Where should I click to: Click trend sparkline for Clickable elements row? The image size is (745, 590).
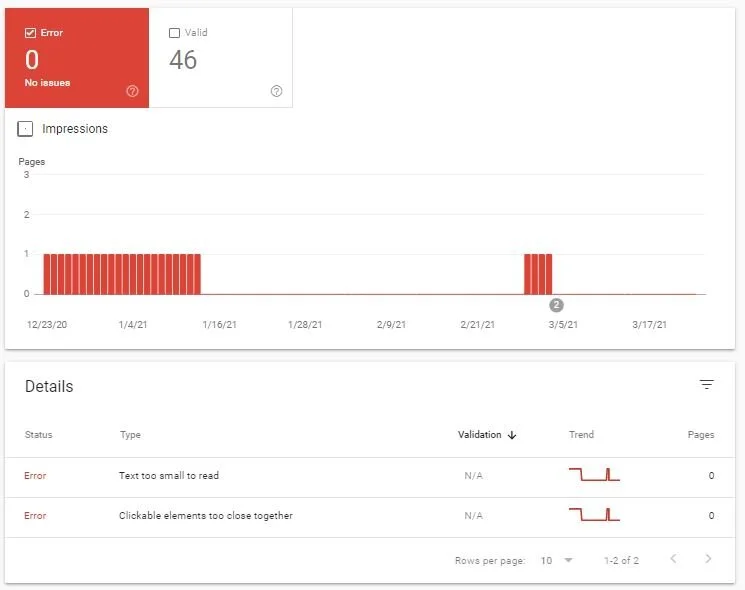click(x=594, y=514)
